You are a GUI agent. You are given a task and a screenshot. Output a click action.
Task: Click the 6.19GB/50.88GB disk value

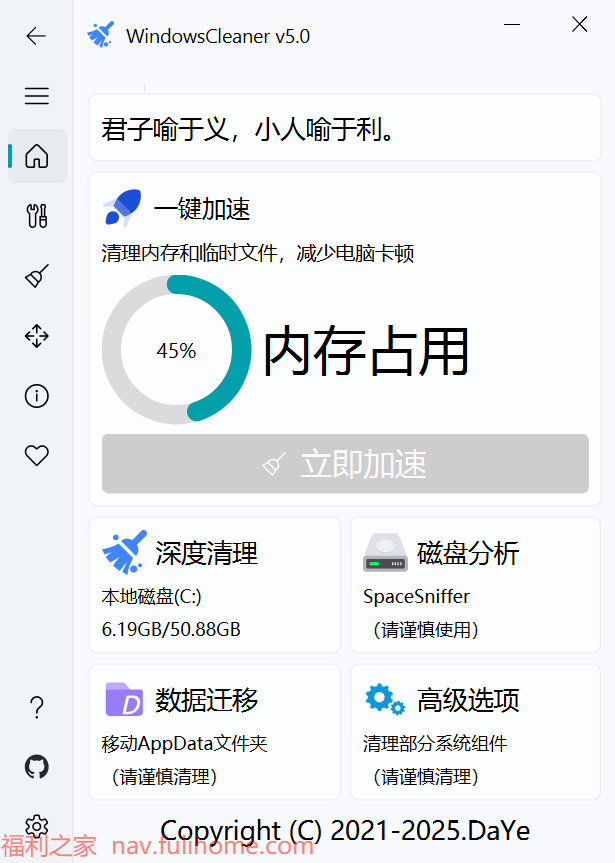click(x=171, y=629)
